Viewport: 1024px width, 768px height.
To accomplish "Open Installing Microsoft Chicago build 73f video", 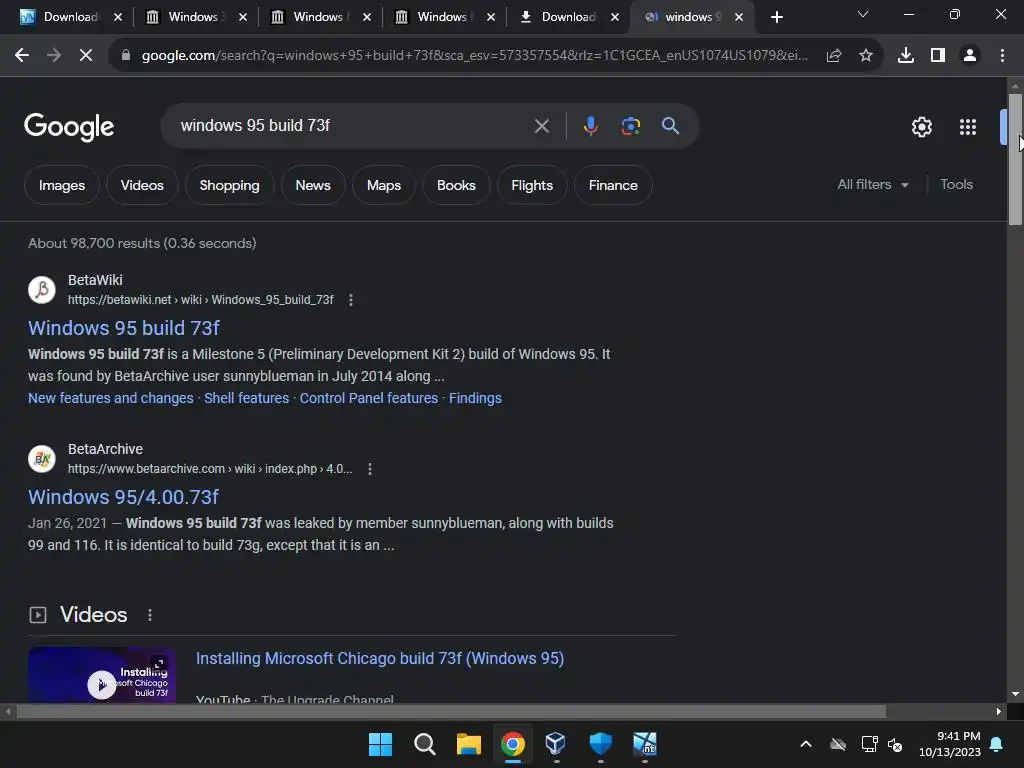I will (379, 658).
